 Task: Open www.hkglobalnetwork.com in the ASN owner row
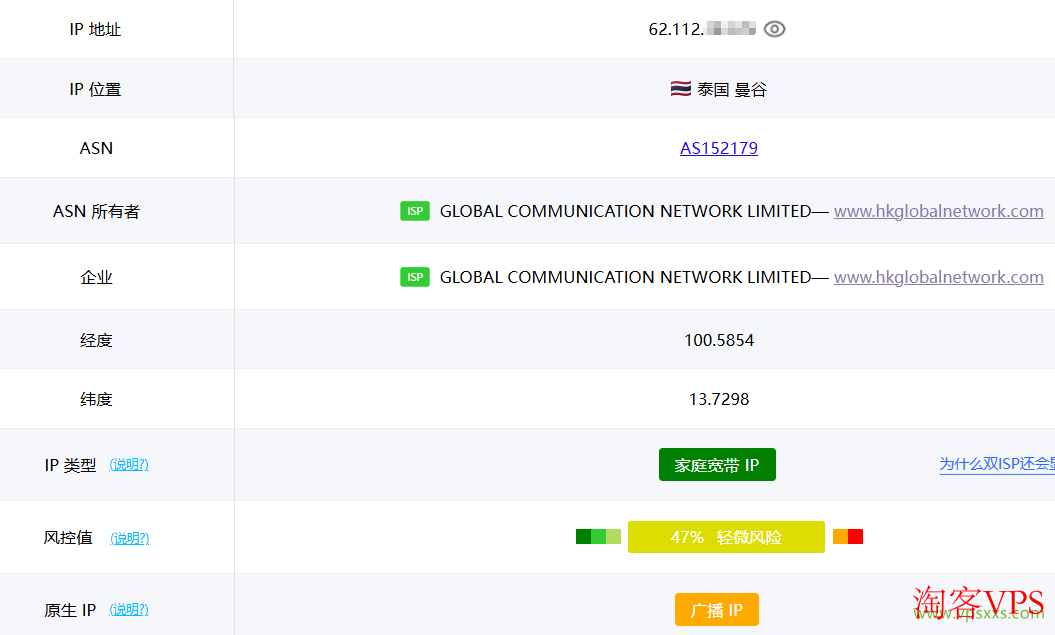pyautogui.click(x=938, y=211)
